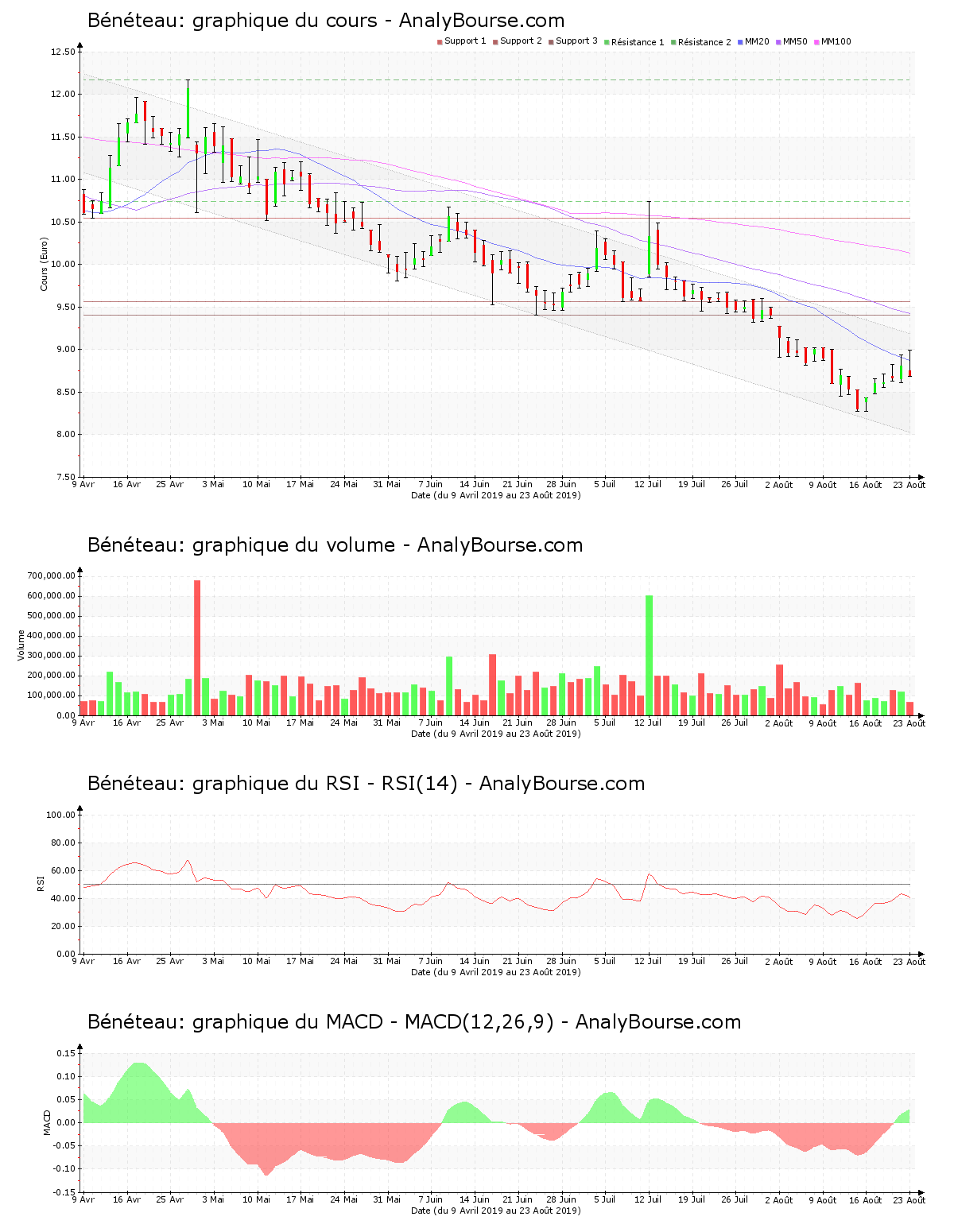Click the '-0.15' MACD axis value
954x1232 pixels.
click(65, 1193)
